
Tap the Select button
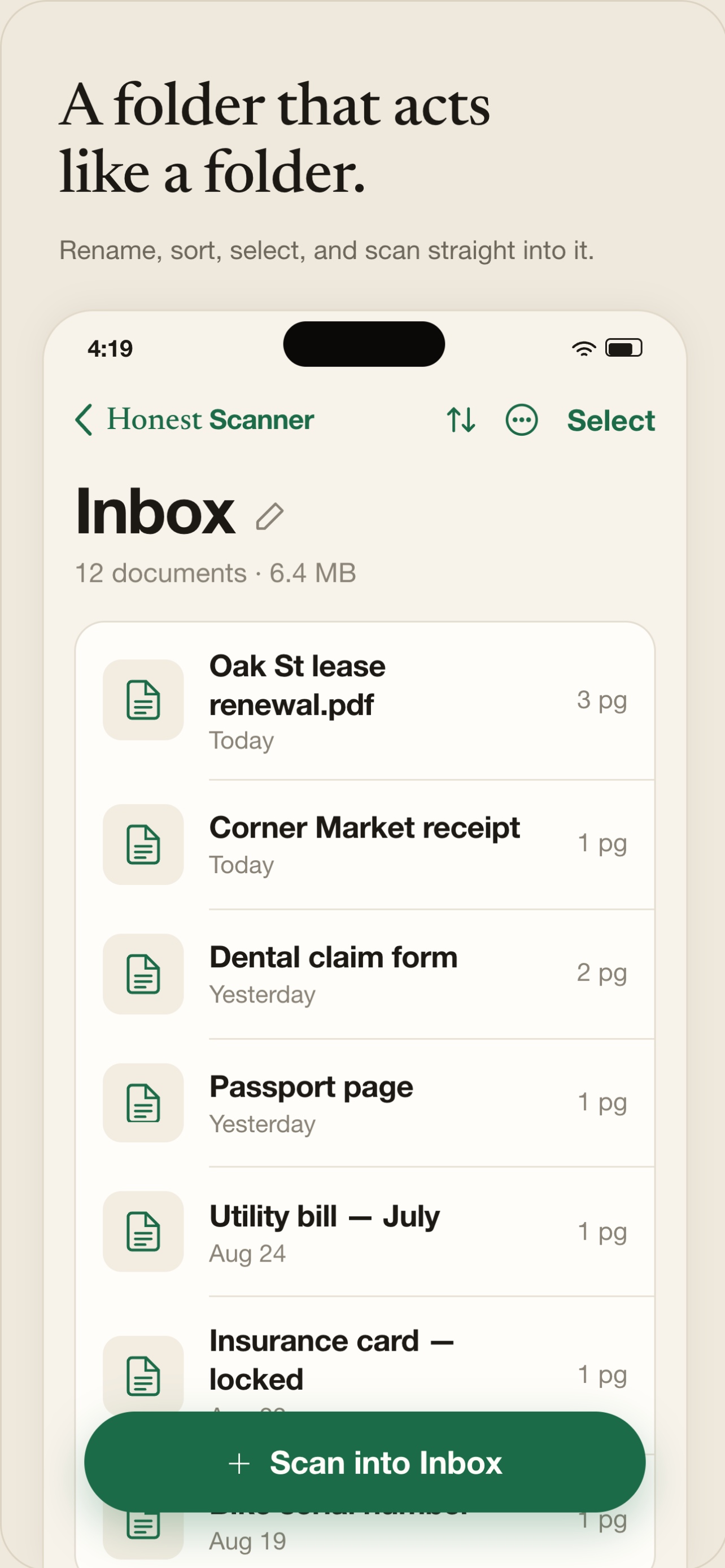(610, 420)
